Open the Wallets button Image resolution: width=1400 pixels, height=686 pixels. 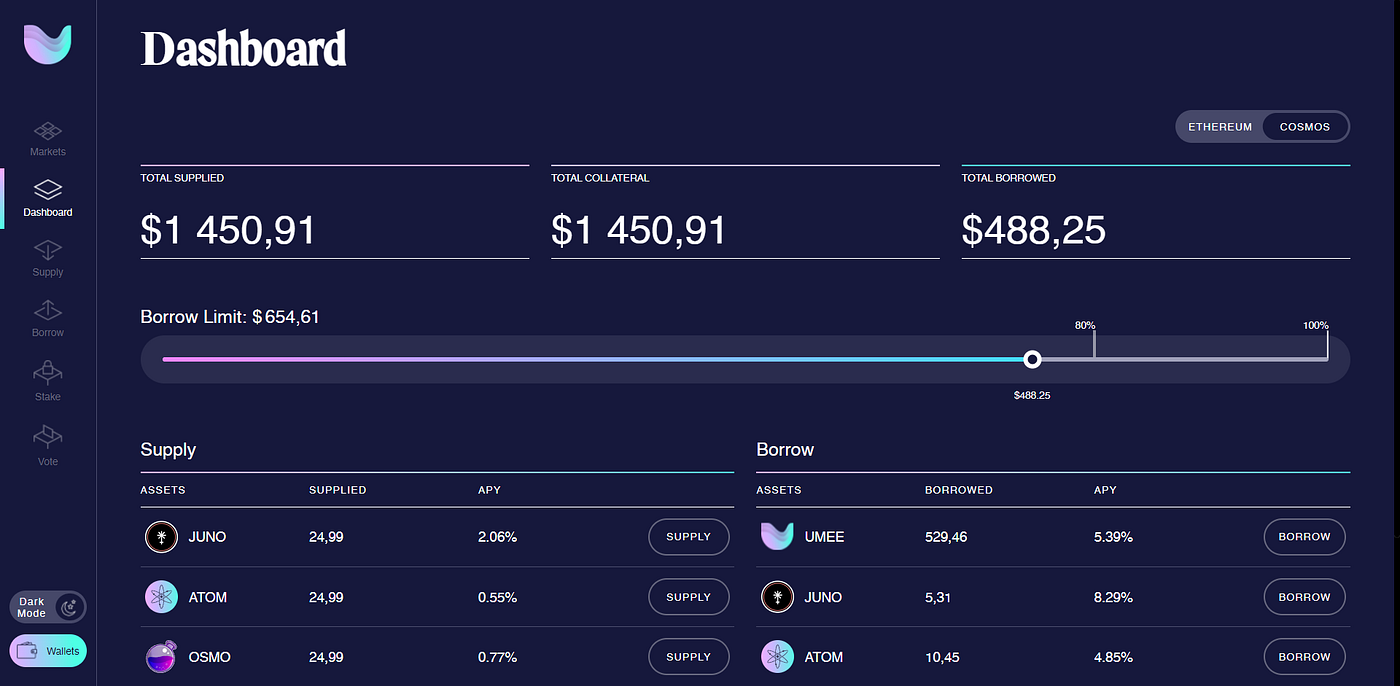(48, 651)
